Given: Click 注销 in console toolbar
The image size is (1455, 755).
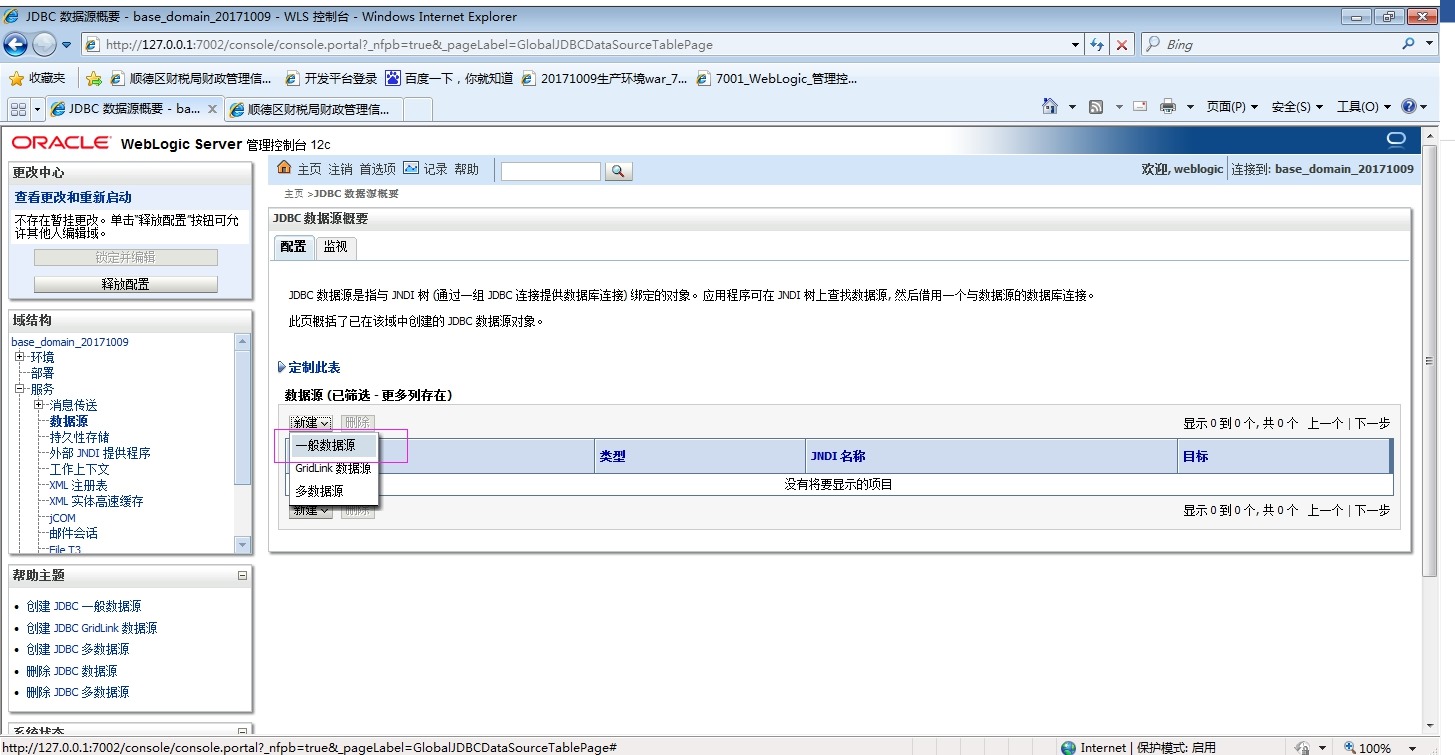Looking at the screenshot, I should [340, 169].
